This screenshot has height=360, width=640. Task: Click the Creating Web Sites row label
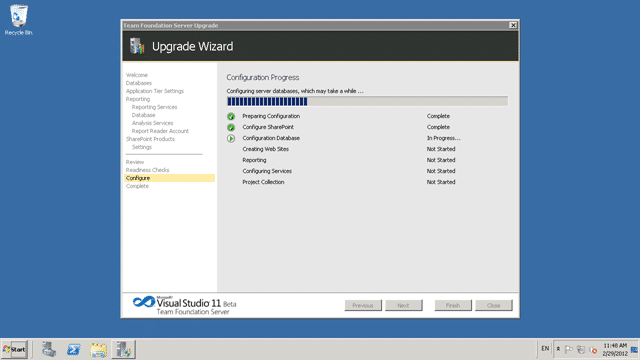tap(265, 149)
